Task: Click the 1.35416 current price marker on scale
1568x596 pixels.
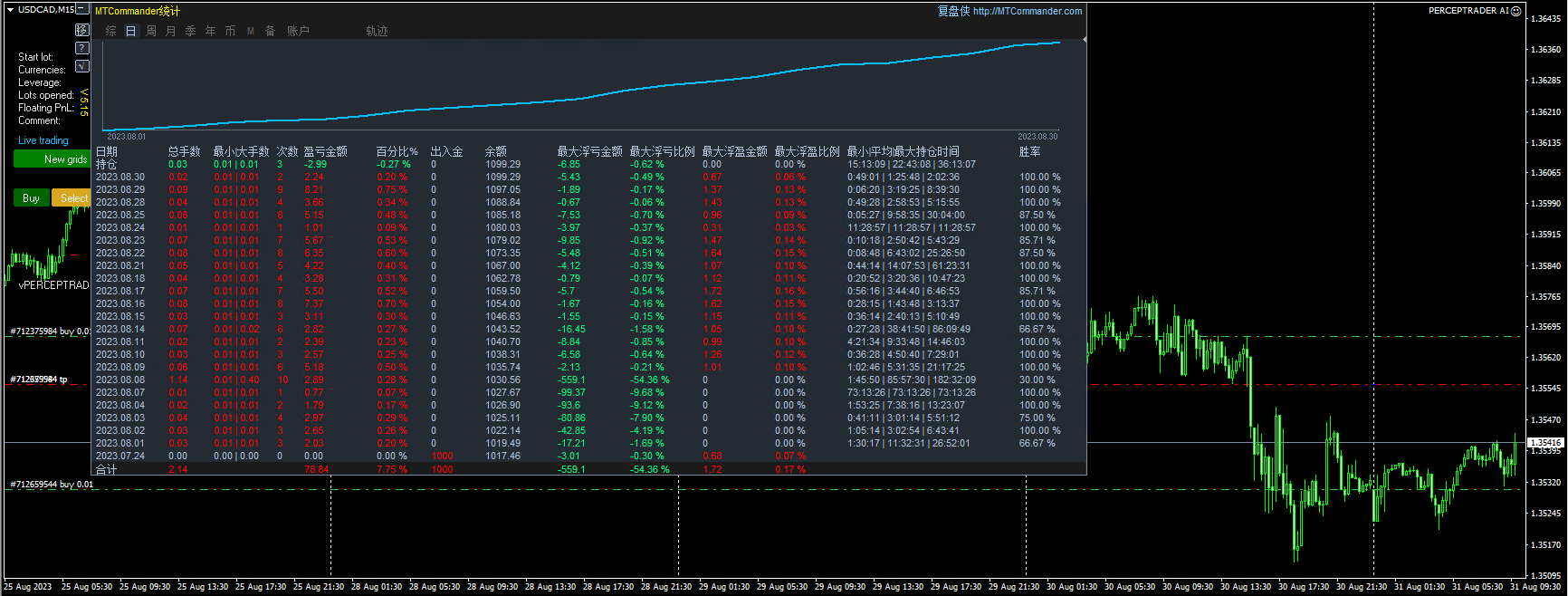Action: (1545, 443)
